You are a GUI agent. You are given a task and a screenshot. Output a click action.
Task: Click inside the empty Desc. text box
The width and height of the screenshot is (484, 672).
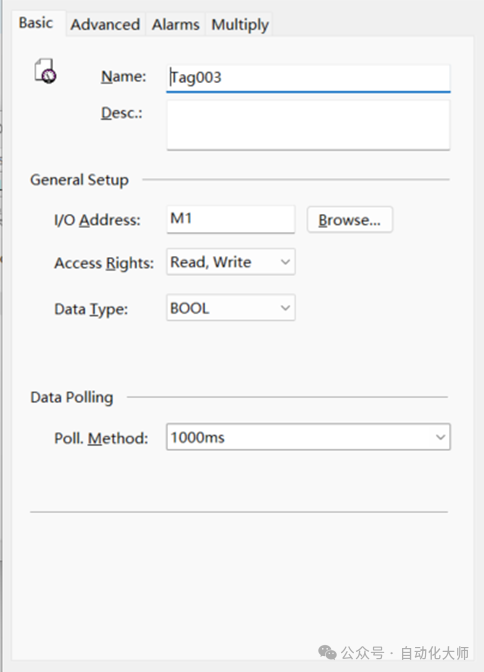pyautogui.click(x=308, y=125)
